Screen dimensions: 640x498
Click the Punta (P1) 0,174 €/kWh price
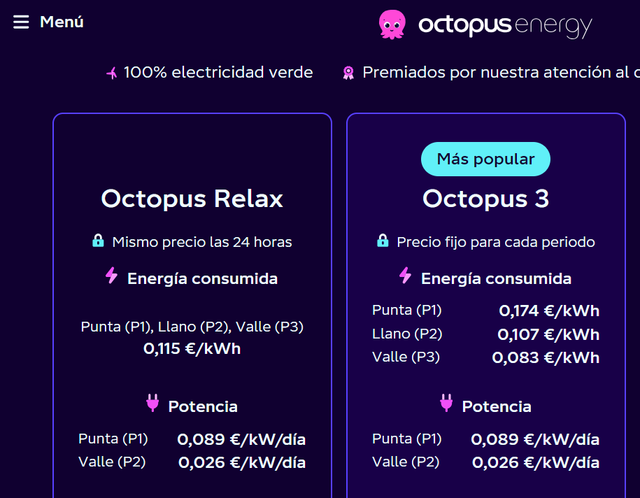549,311
